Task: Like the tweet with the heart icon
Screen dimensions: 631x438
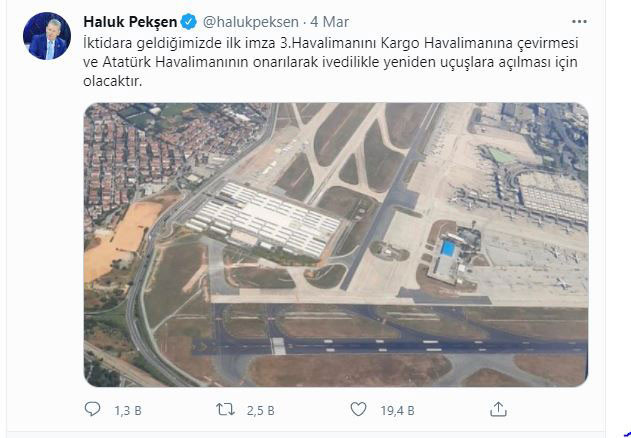Action: coord(358,409)
